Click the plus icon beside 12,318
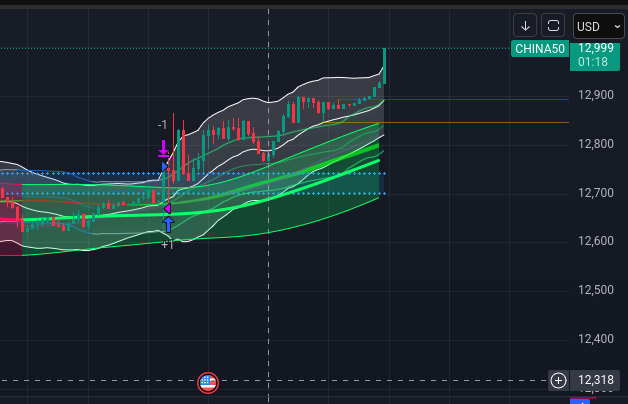The image size is (628, 404). (558, 380)
